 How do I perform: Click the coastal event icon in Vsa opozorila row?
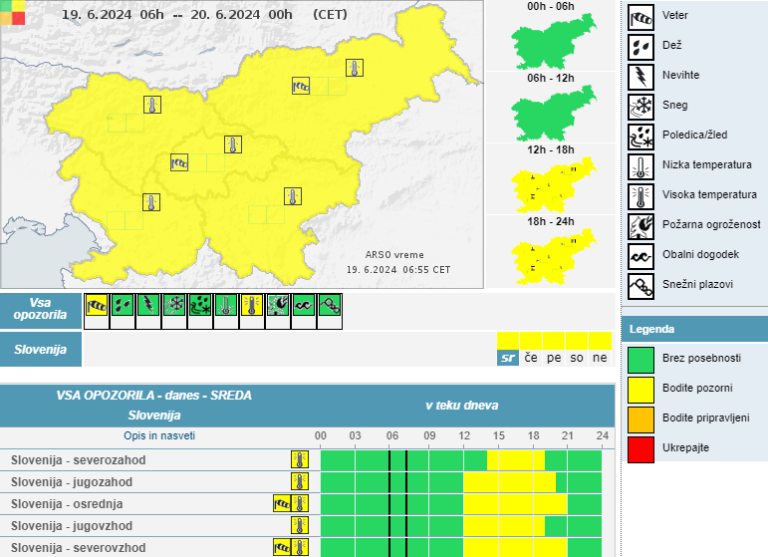[304, 306]
